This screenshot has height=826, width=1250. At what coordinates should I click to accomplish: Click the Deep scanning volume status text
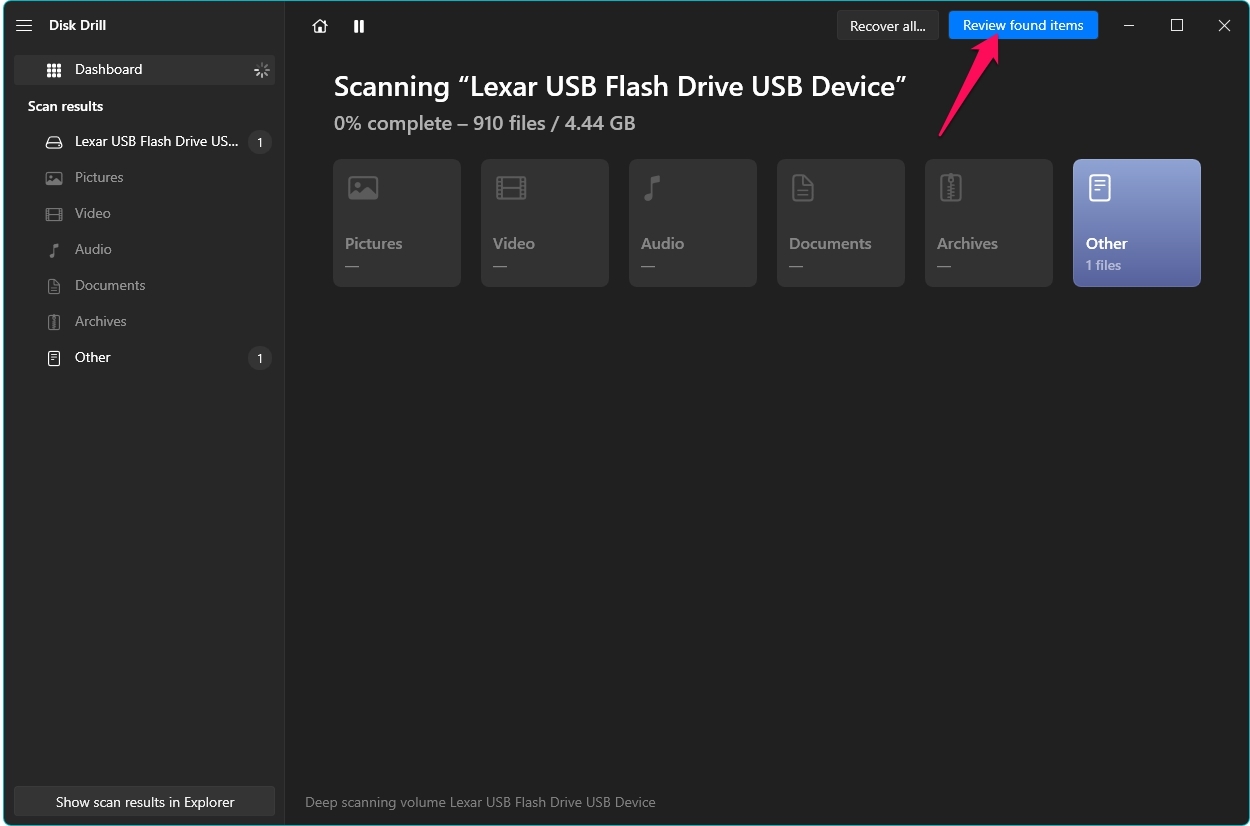point(480,802)
